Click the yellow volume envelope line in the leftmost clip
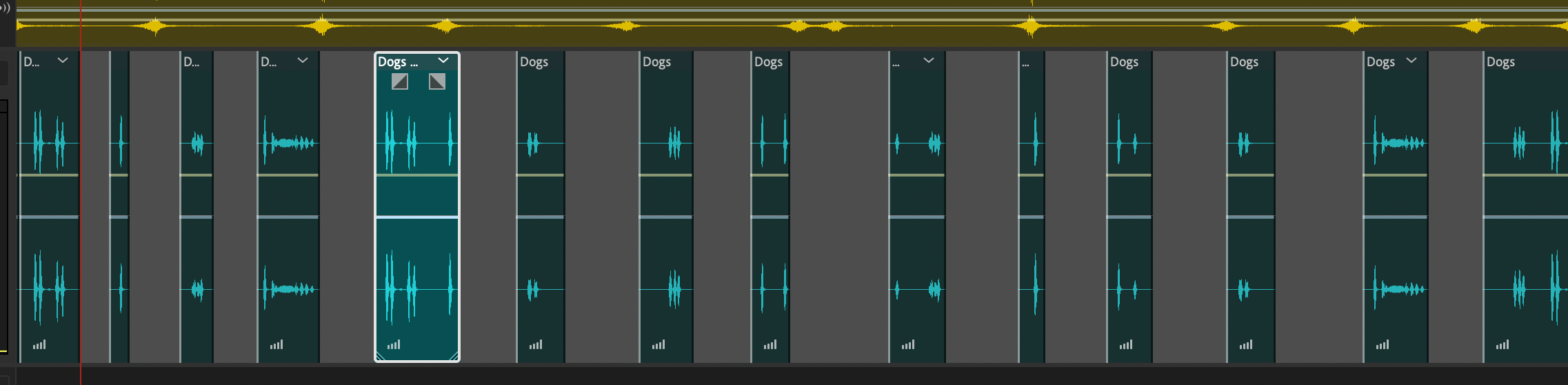Screen dimensions: 1568x385 click(x=48, y=175)
